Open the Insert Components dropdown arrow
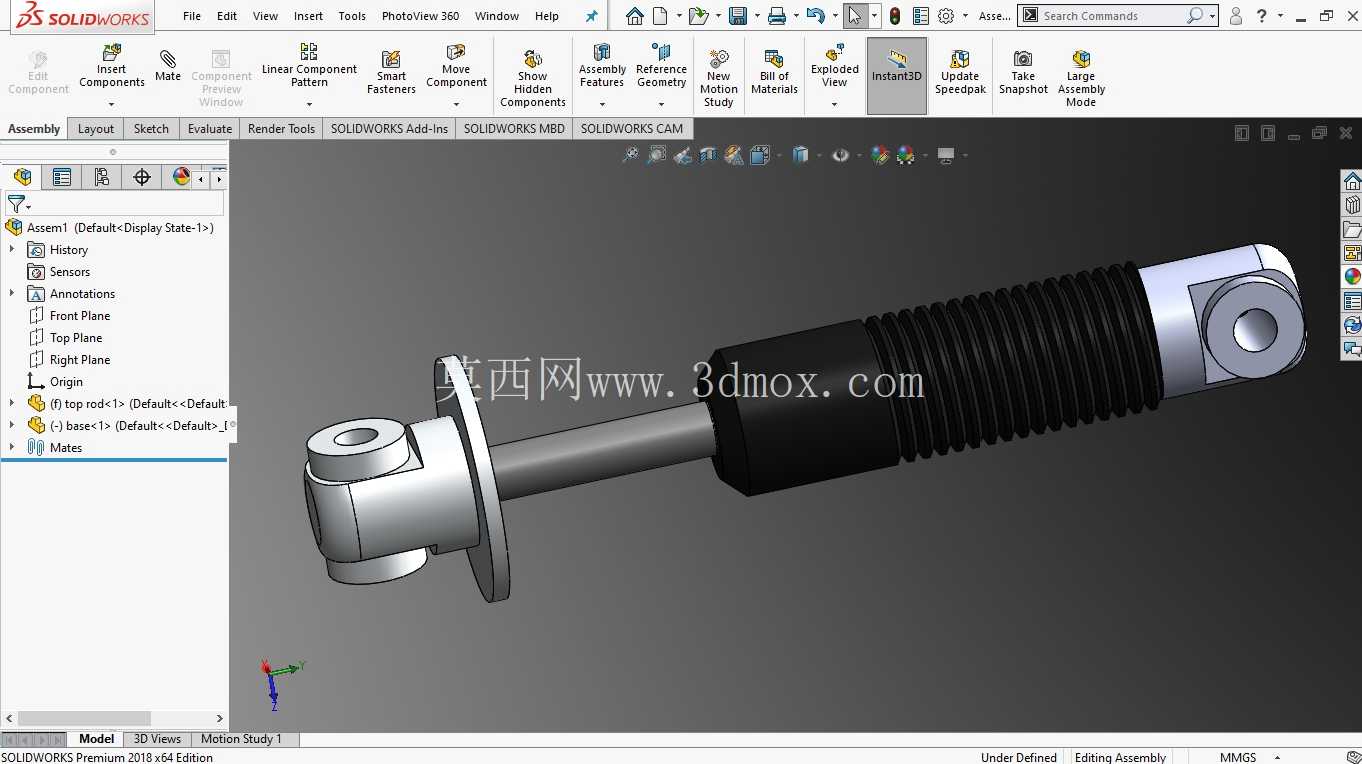1362x764 pixels. tap(112, 104)
